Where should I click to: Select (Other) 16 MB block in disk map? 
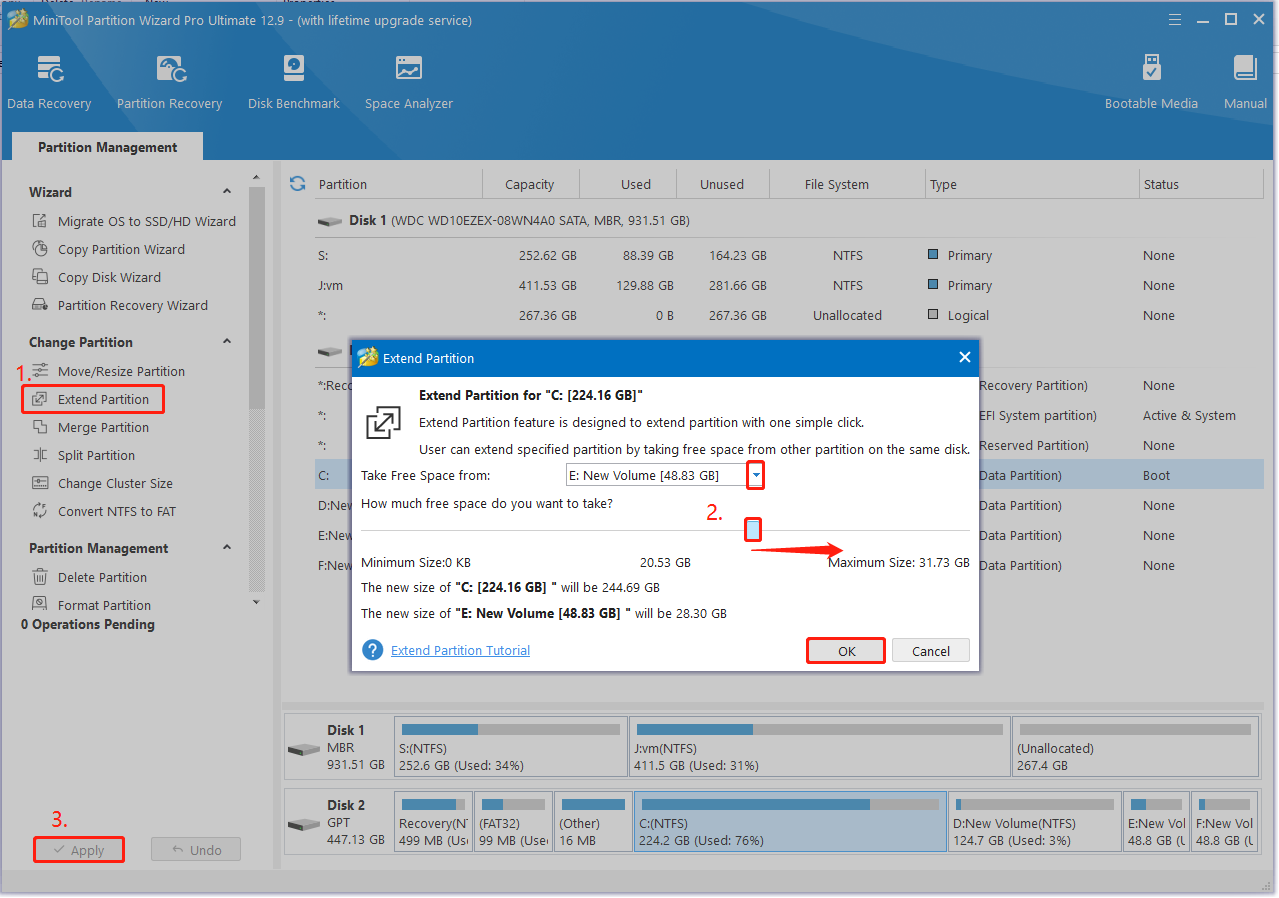pos(593,822)
